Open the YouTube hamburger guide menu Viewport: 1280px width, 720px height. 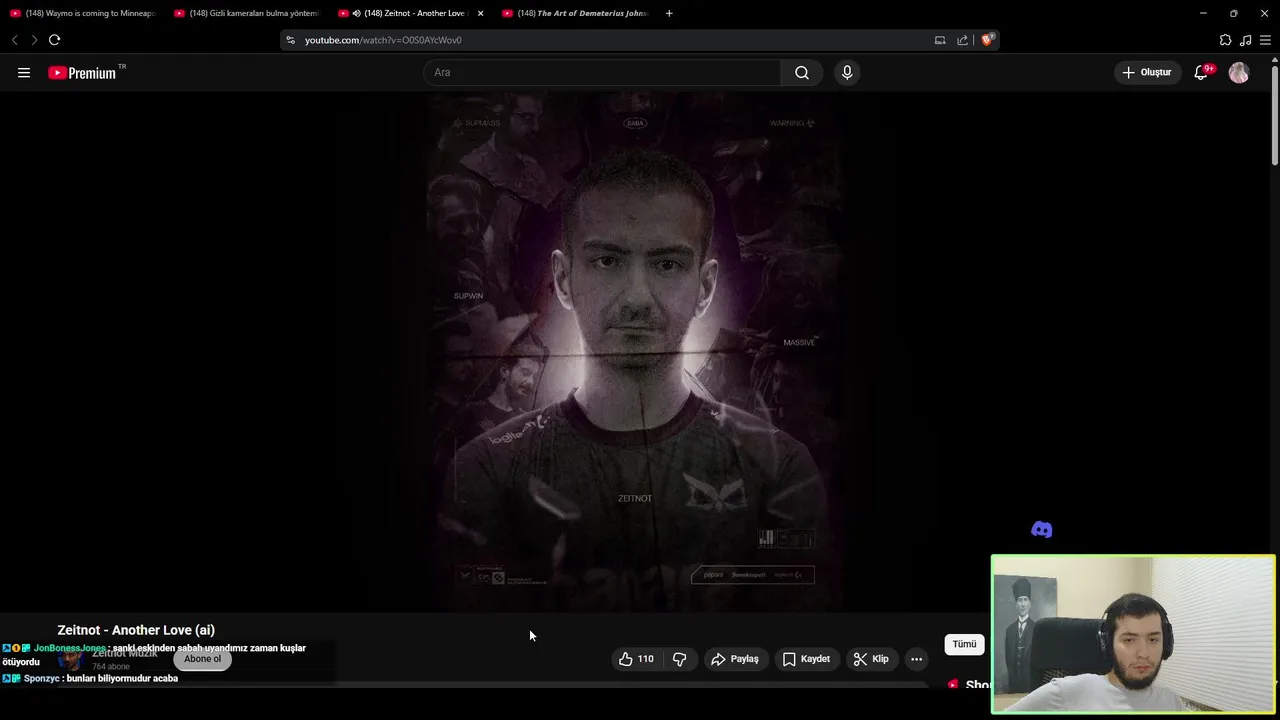point(24,72)
